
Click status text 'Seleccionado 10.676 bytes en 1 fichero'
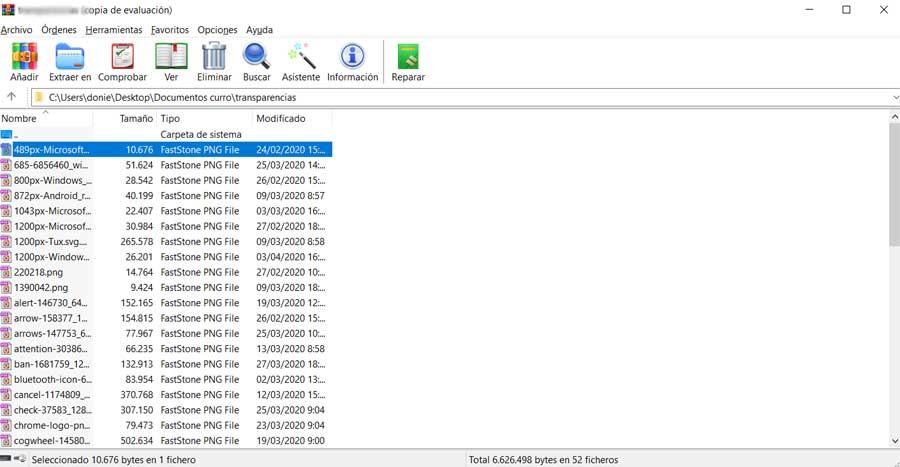pyautogui.click(x=114, y=460)
